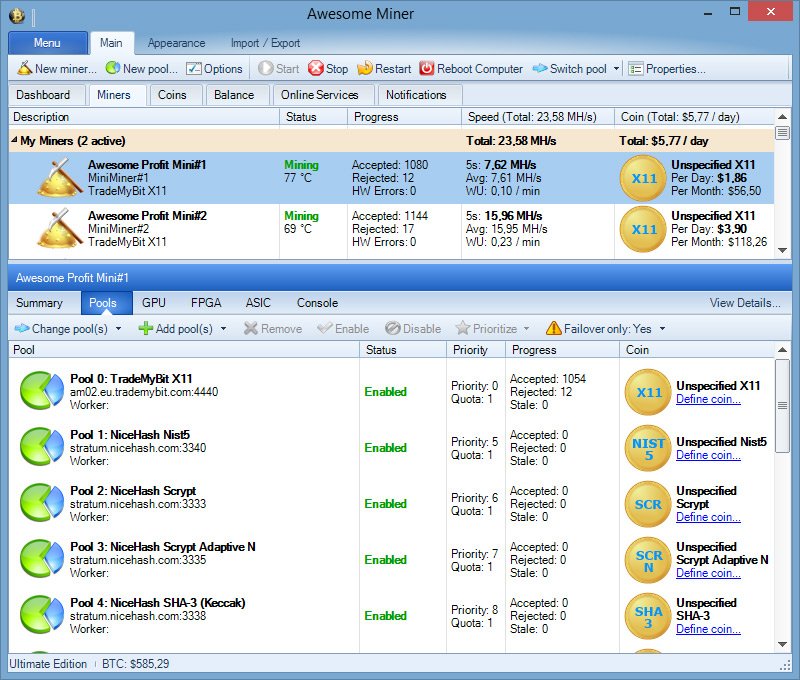Stop the selected miner

point(328,68)
